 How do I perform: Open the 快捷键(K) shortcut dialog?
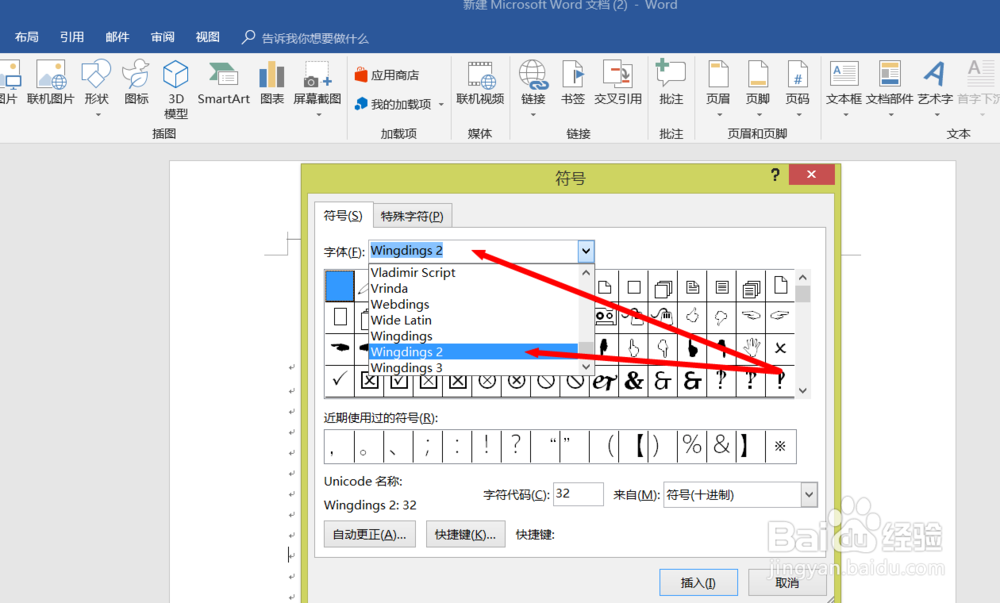[465, 533]
